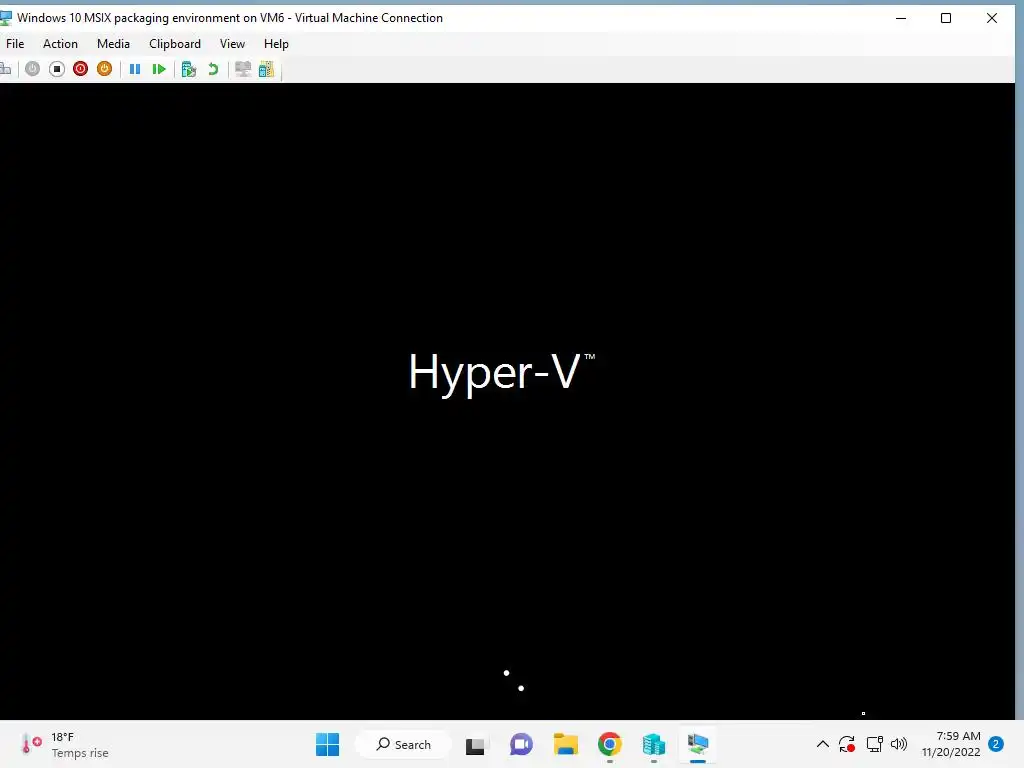Expand hidden system tray icons chevron
Image resolution: width=1024 pixels, height=768 pixels.
[x=823, y=744]
